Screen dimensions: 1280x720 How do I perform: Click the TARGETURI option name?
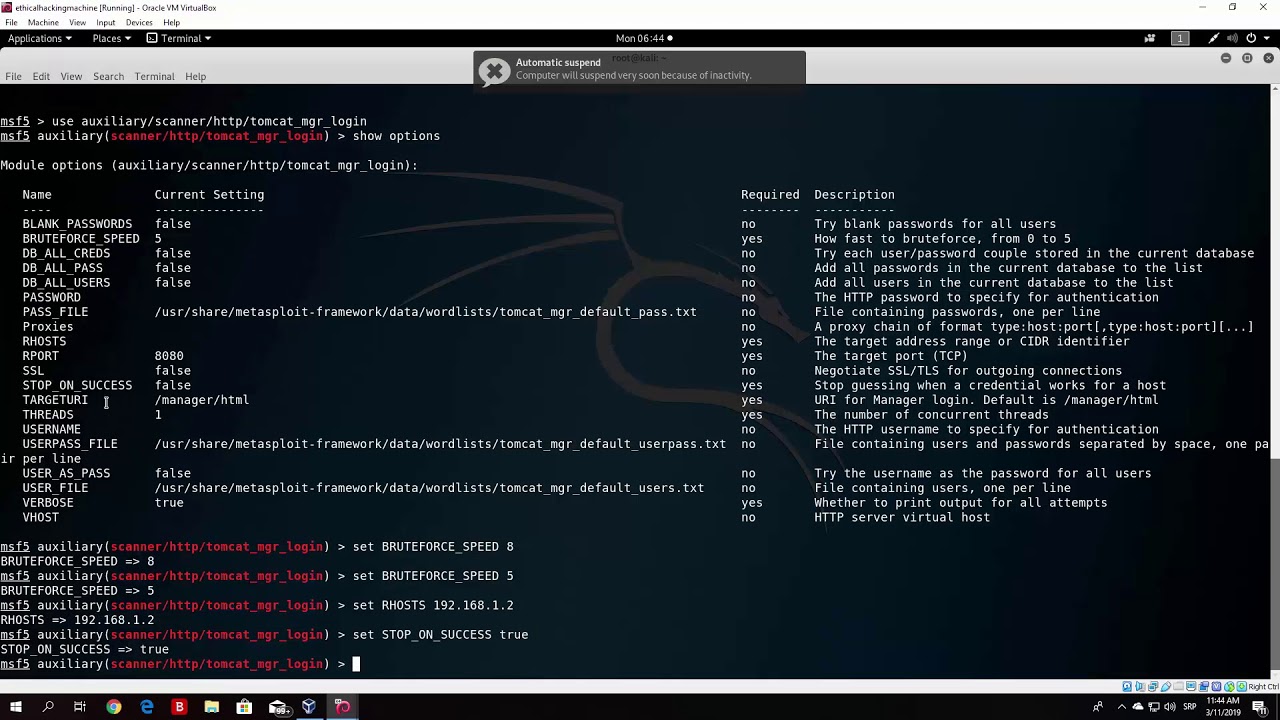pos(55,400)
